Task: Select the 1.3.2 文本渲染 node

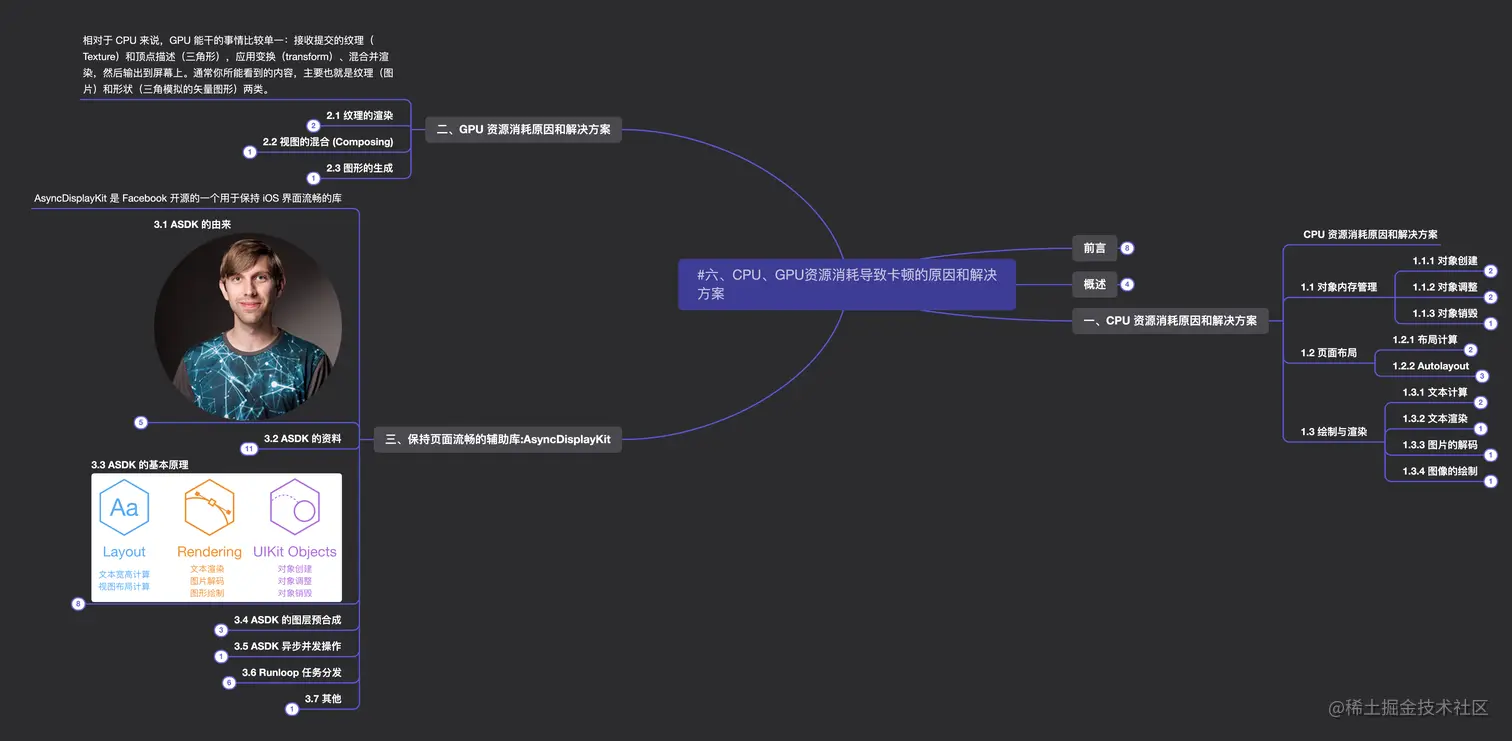Action: pyautogui.click(x=1435, y=419)
